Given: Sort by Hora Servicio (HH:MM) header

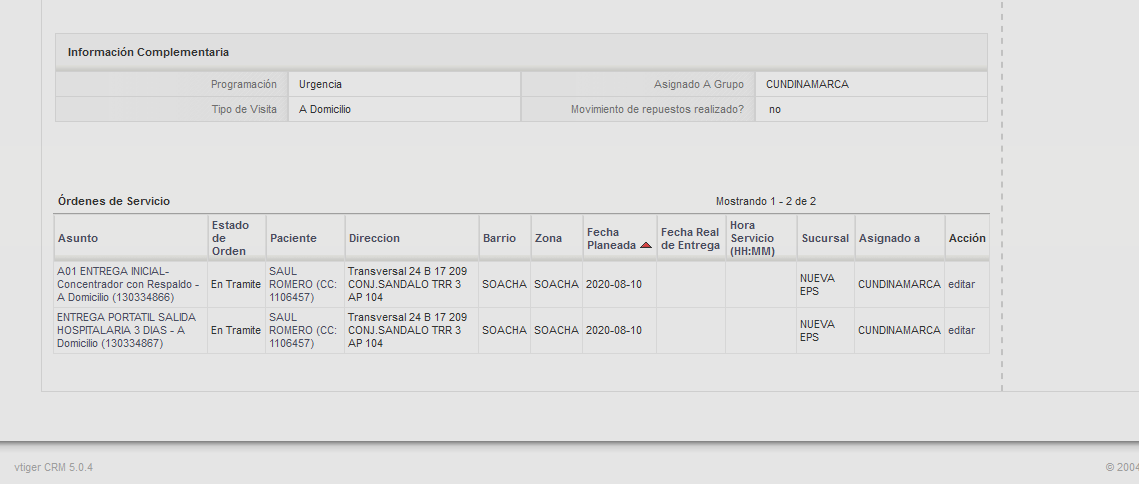Looking at the screenshot, I should (x=753, y=238).
